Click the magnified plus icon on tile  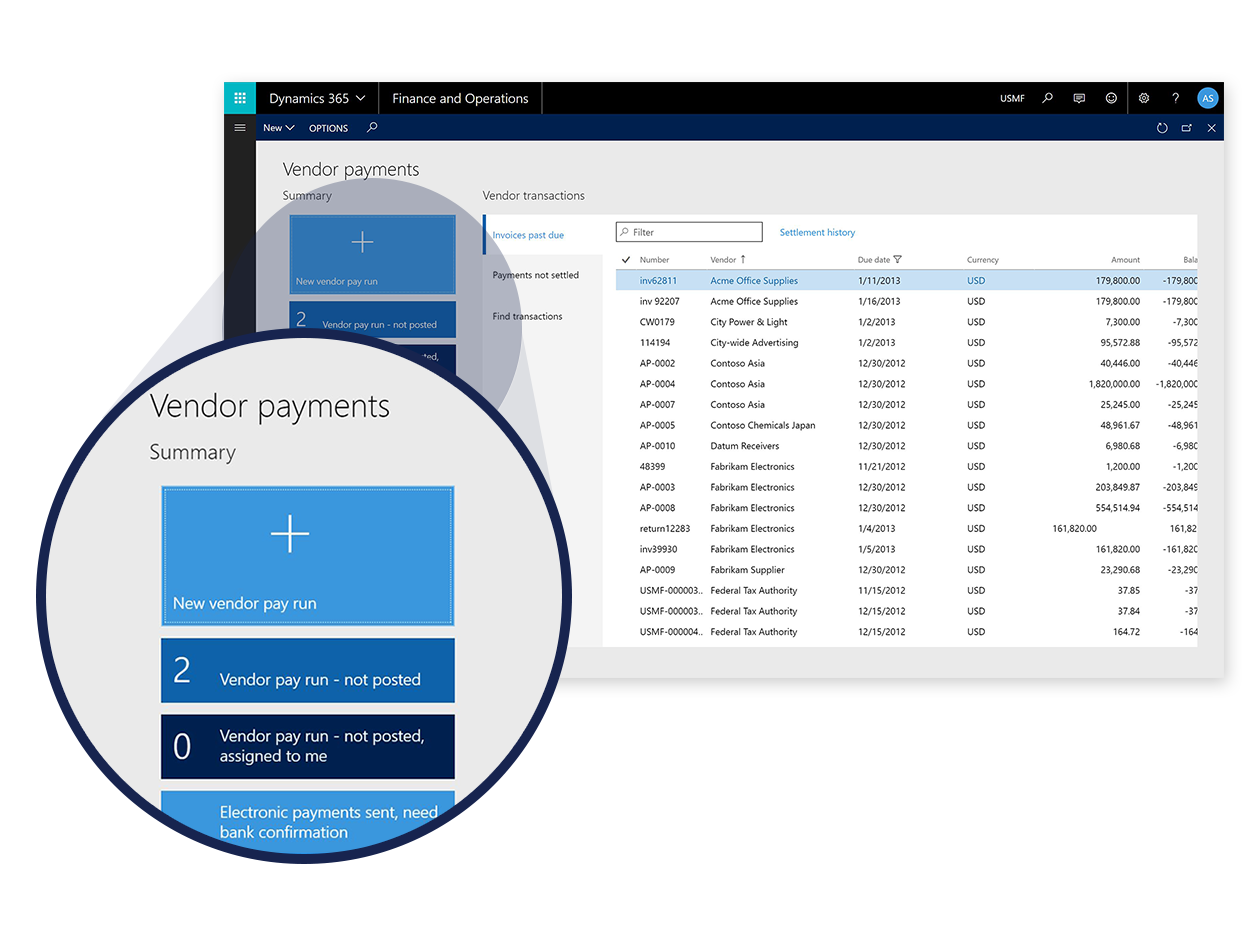(289, 535)
